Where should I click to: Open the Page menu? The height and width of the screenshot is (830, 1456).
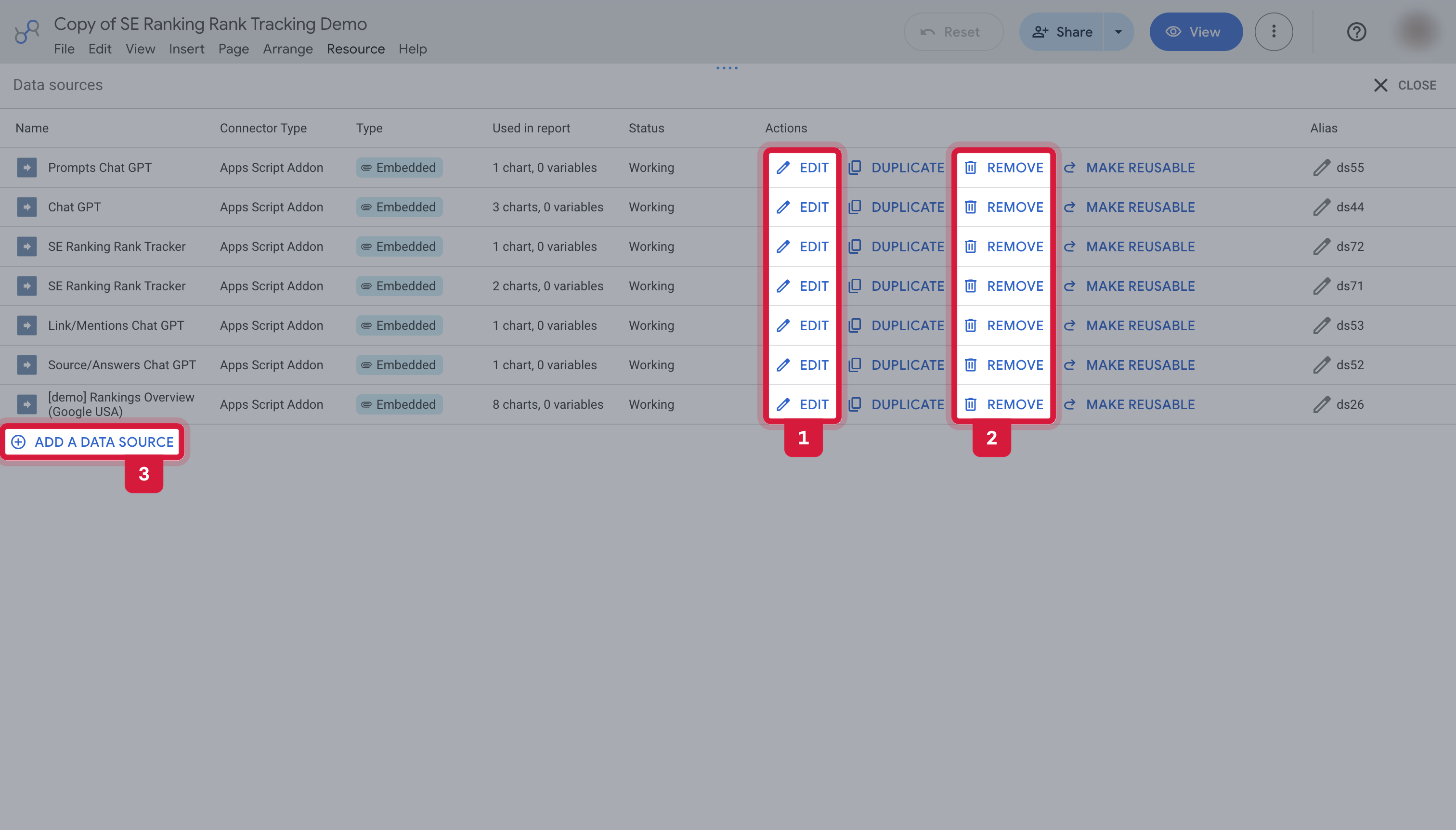click(234, 49)
